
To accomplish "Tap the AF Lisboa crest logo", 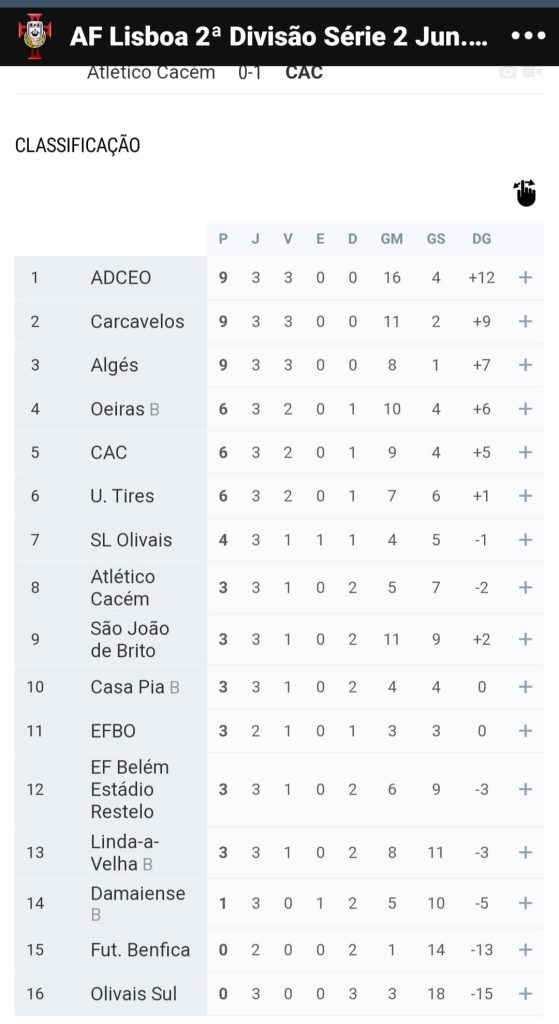I will point(35,36).
